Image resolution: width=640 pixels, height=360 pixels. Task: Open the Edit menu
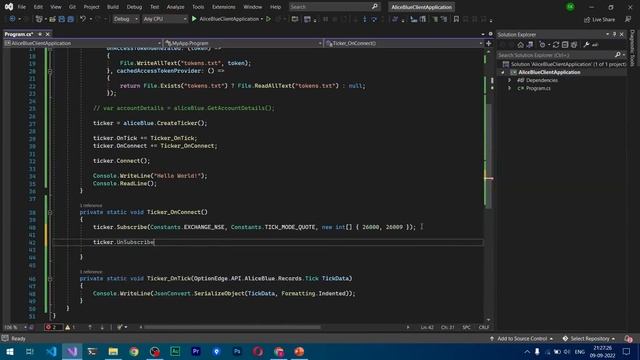38,7
